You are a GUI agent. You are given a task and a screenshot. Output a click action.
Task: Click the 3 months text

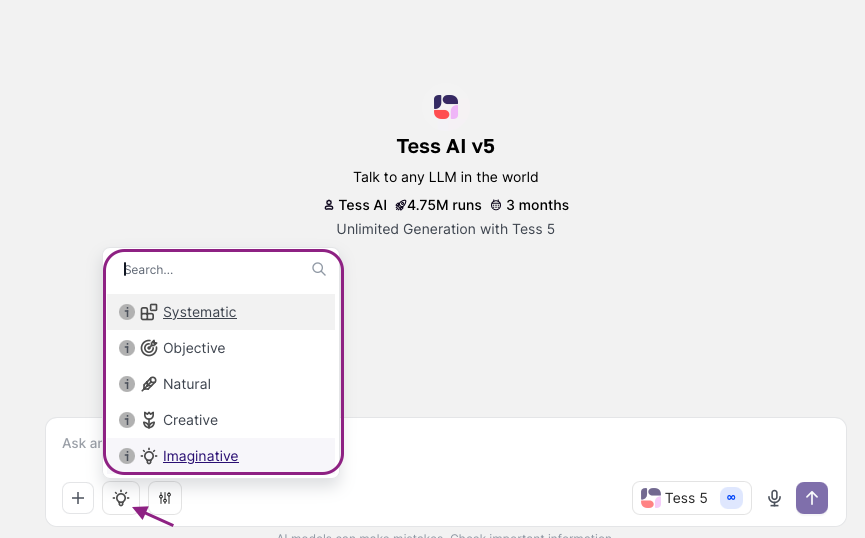(537, 205)
